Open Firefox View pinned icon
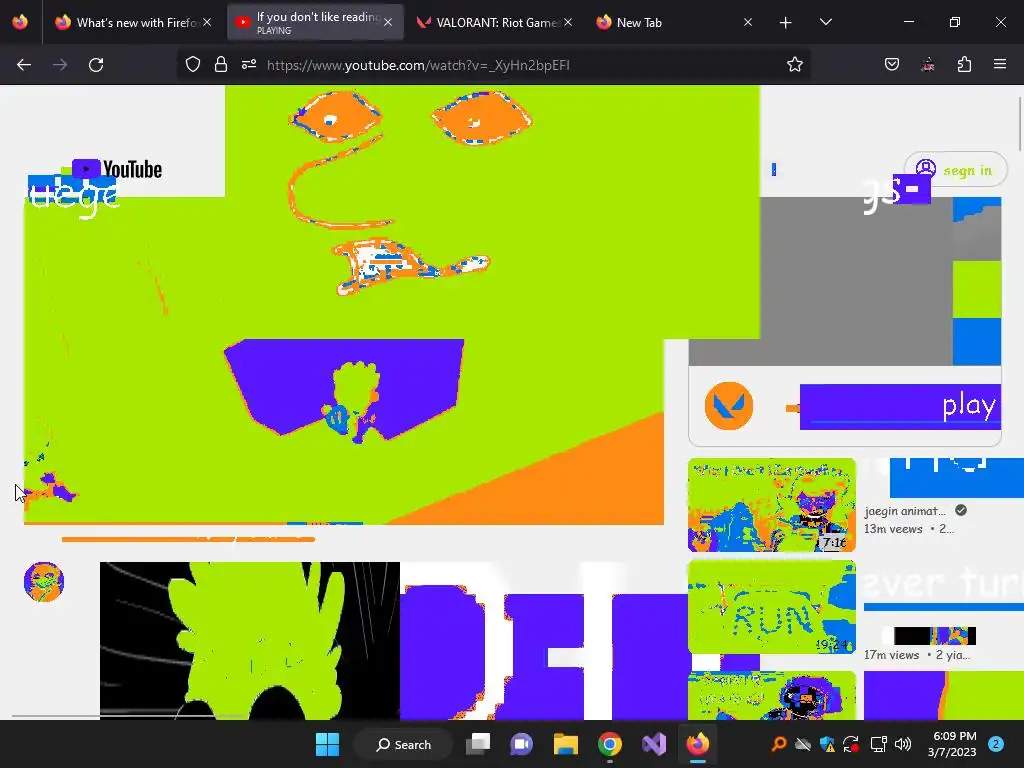 click(x=20, y=22)
